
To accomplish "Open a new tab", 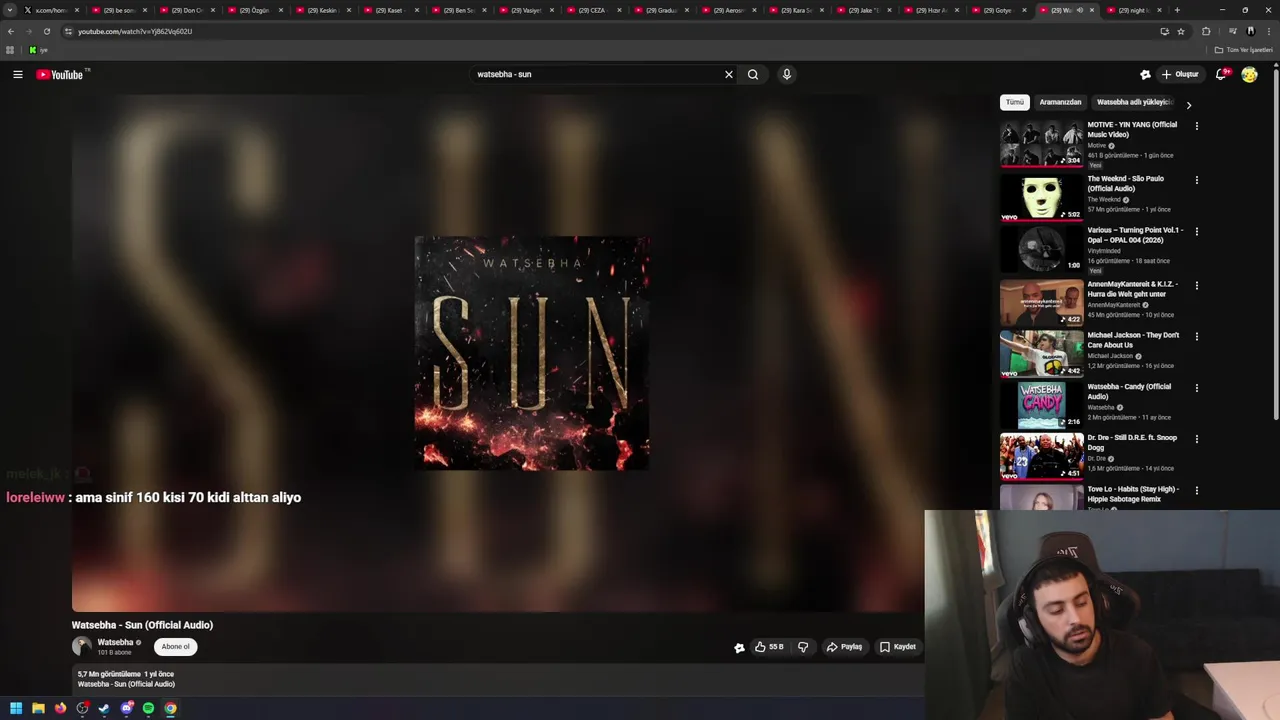I will 1177,10.
